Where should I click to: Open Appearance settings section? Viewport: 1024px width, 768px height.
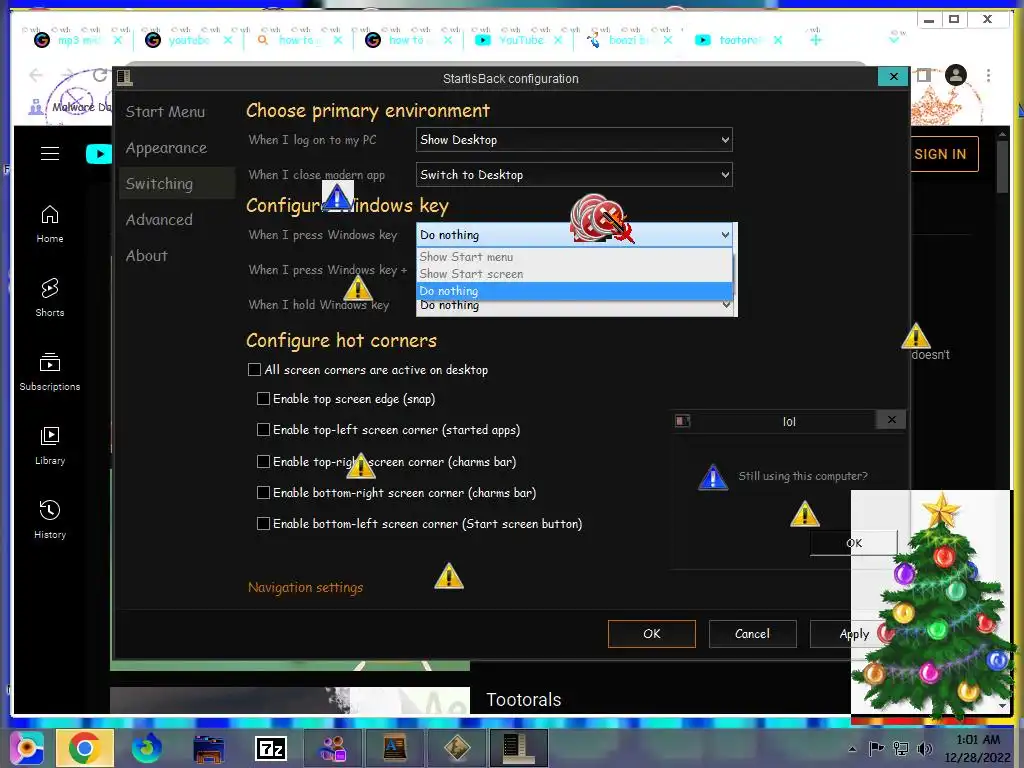click(x=166, y=148)
